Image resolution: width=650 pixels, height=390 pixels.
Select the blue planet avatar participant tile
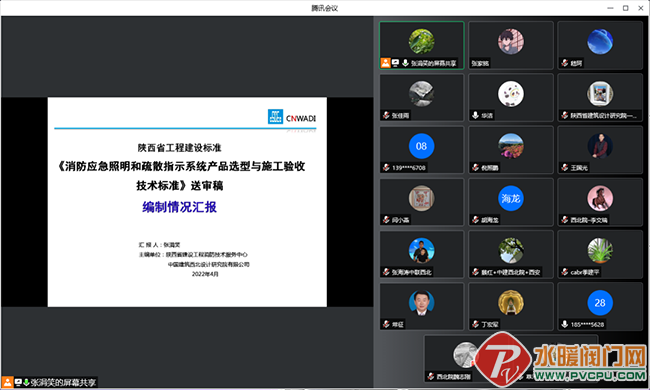[x=600, y=45]
